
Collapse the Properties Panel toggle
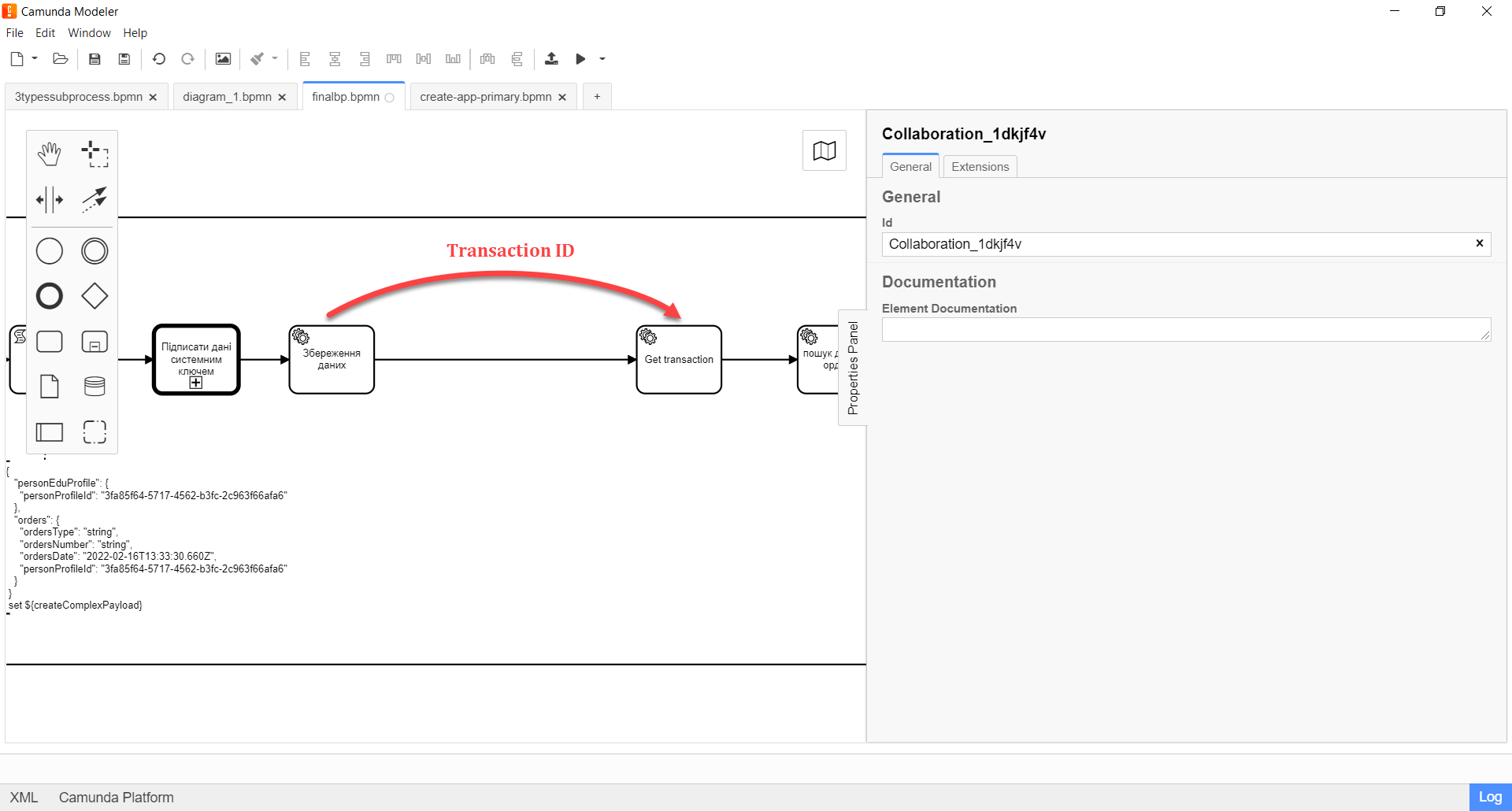(853, 368)
